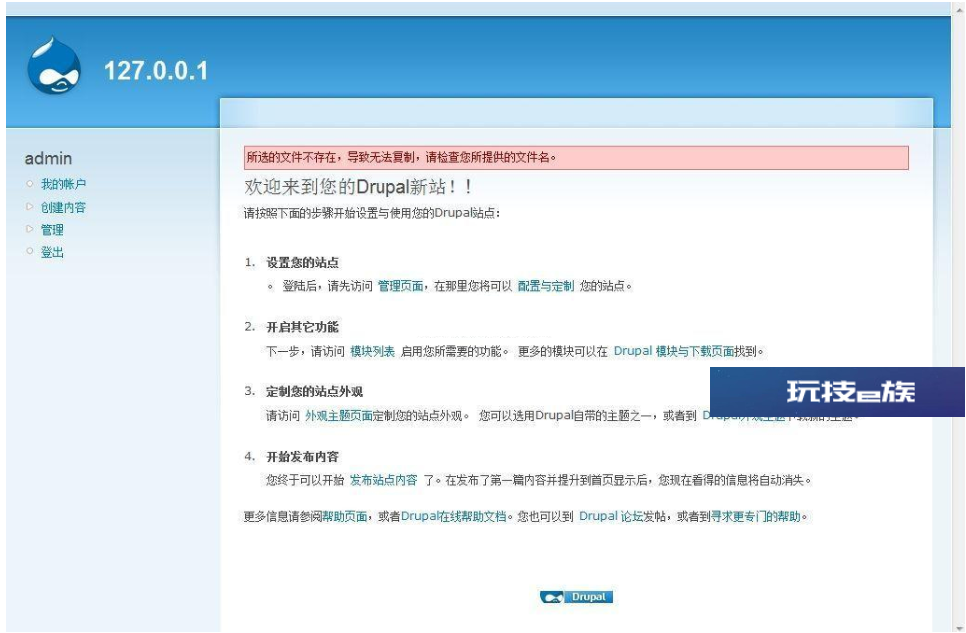
Task: Open the 模块列表 link
Action: [373, 351]
